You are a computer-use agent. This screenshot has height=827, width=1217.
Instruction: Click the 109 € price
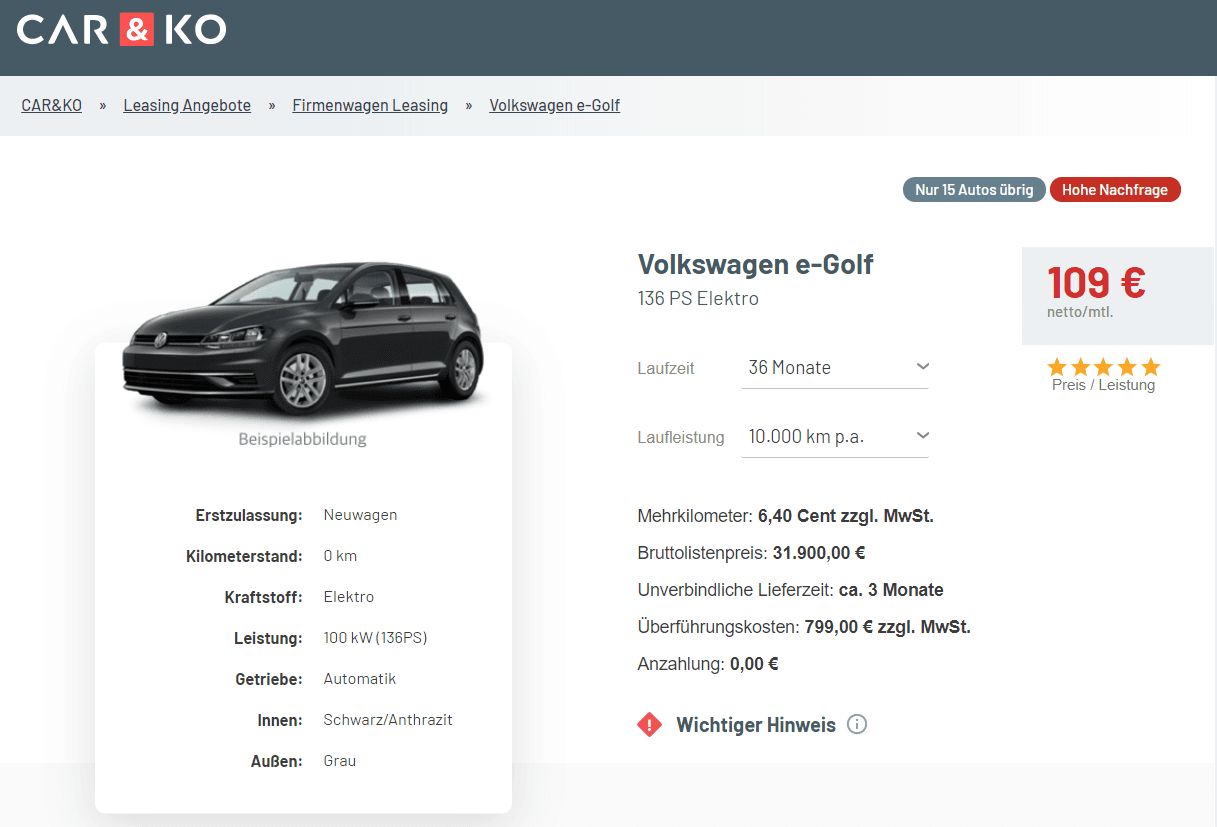coord(1096,282)
